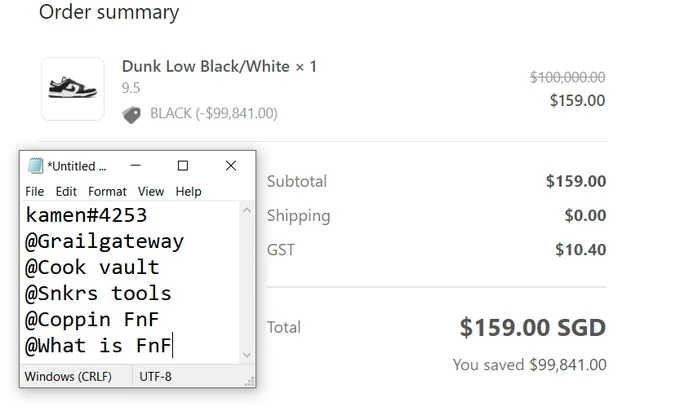Click the Windows (CRLF) status bar field
Image resolution: width=680 pixels, height=420 pixels.
coord(68,376)
